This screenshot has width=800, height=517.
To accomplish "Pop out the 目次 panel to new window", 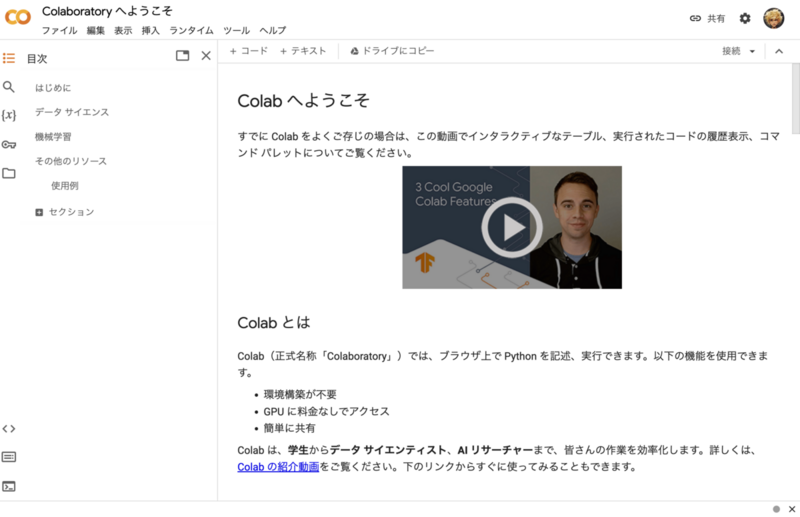I will point(183,56).
